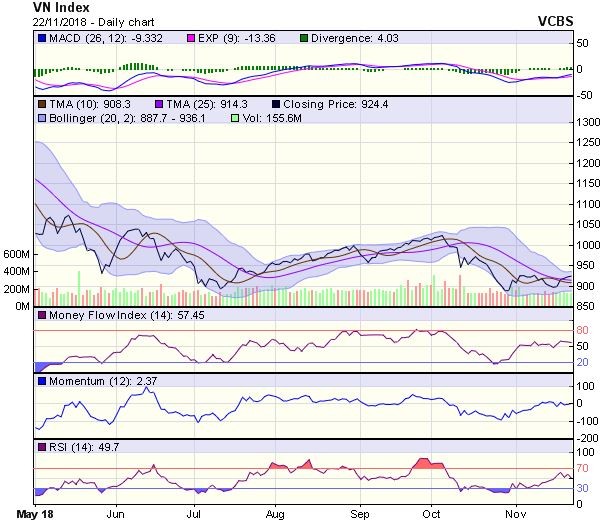
Task: Click the blue MACD legend swatch
Action: [41, 39]
